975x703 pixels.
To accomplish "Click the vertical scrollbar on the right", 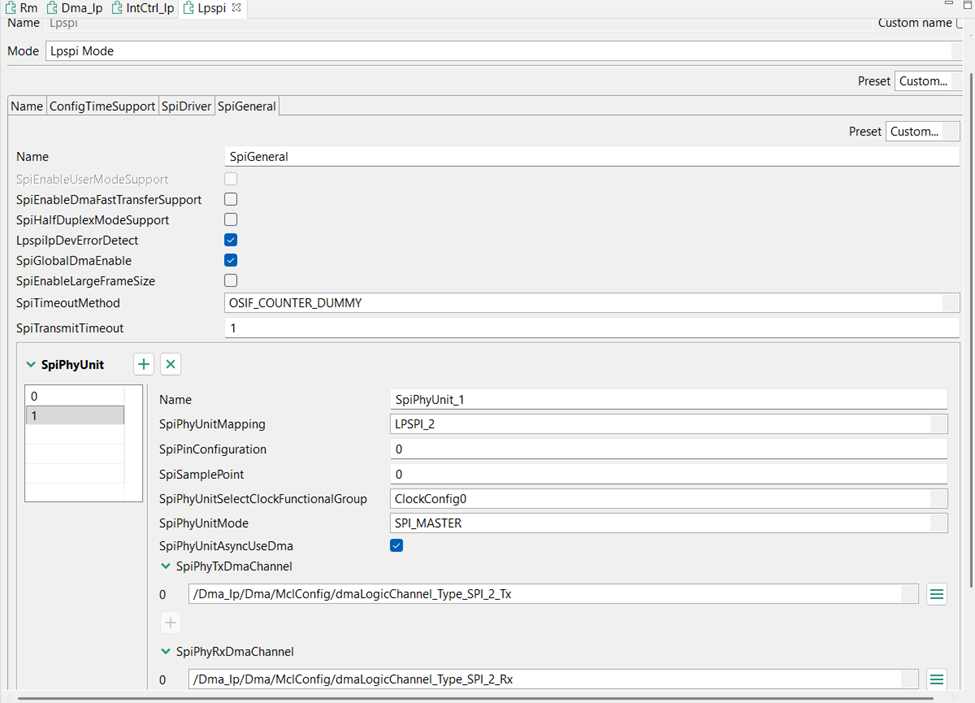I will pos(971,329).
